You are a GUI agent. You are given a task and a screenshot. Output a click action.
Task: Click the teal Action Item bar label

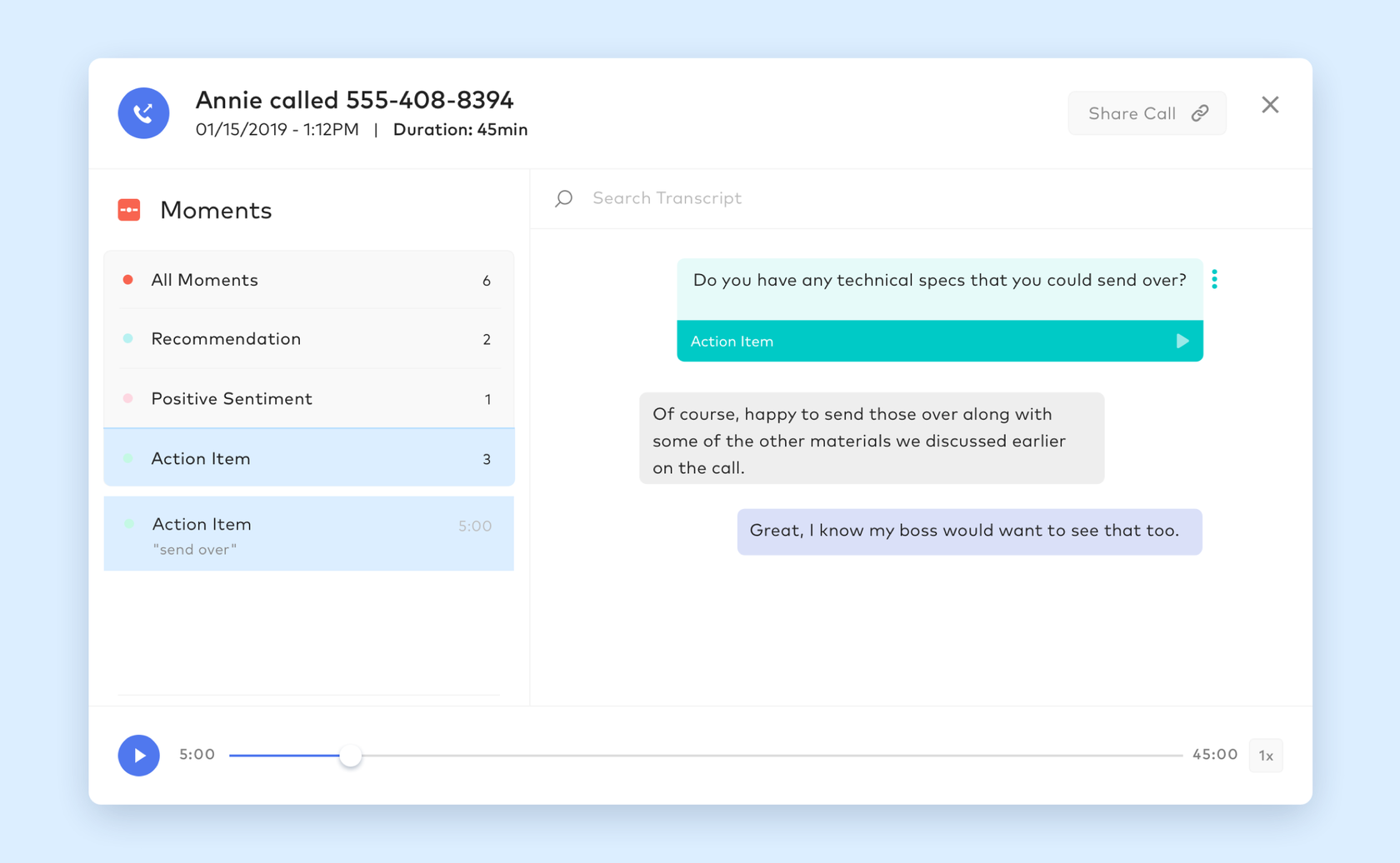[732, 342]
